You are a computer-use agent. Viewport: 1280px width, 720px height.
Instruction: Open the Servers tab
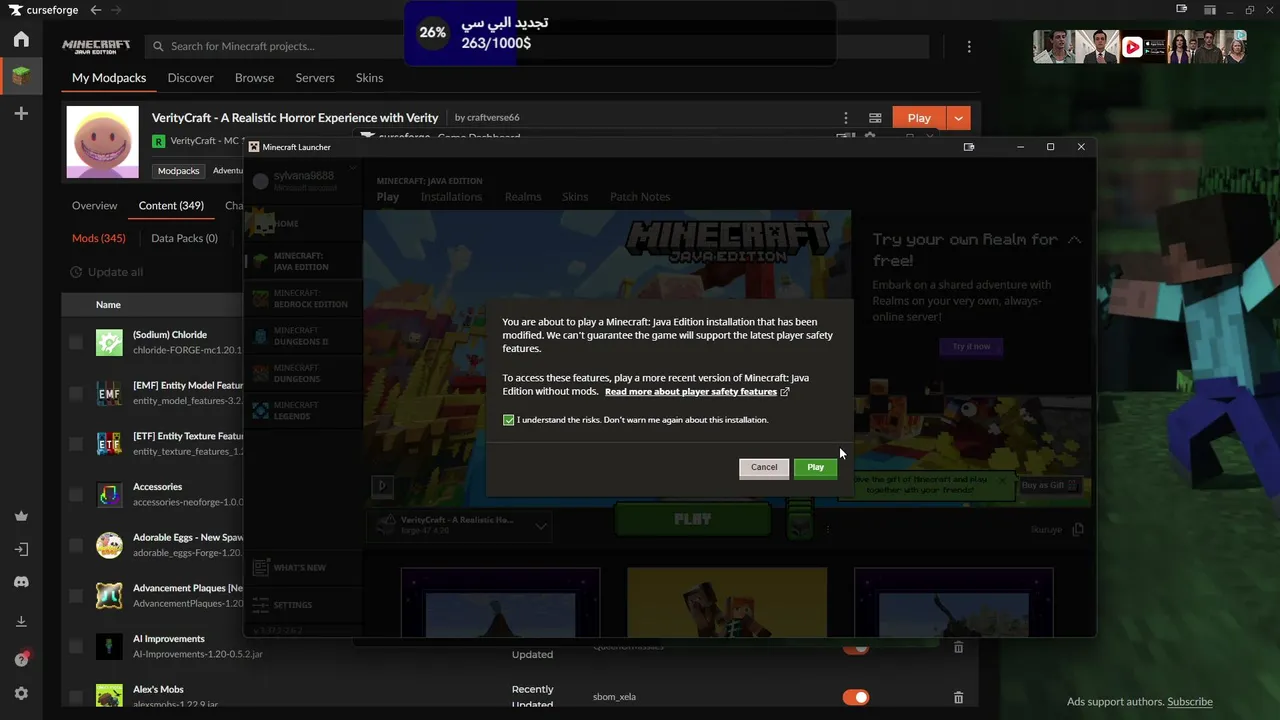point(315,78)
